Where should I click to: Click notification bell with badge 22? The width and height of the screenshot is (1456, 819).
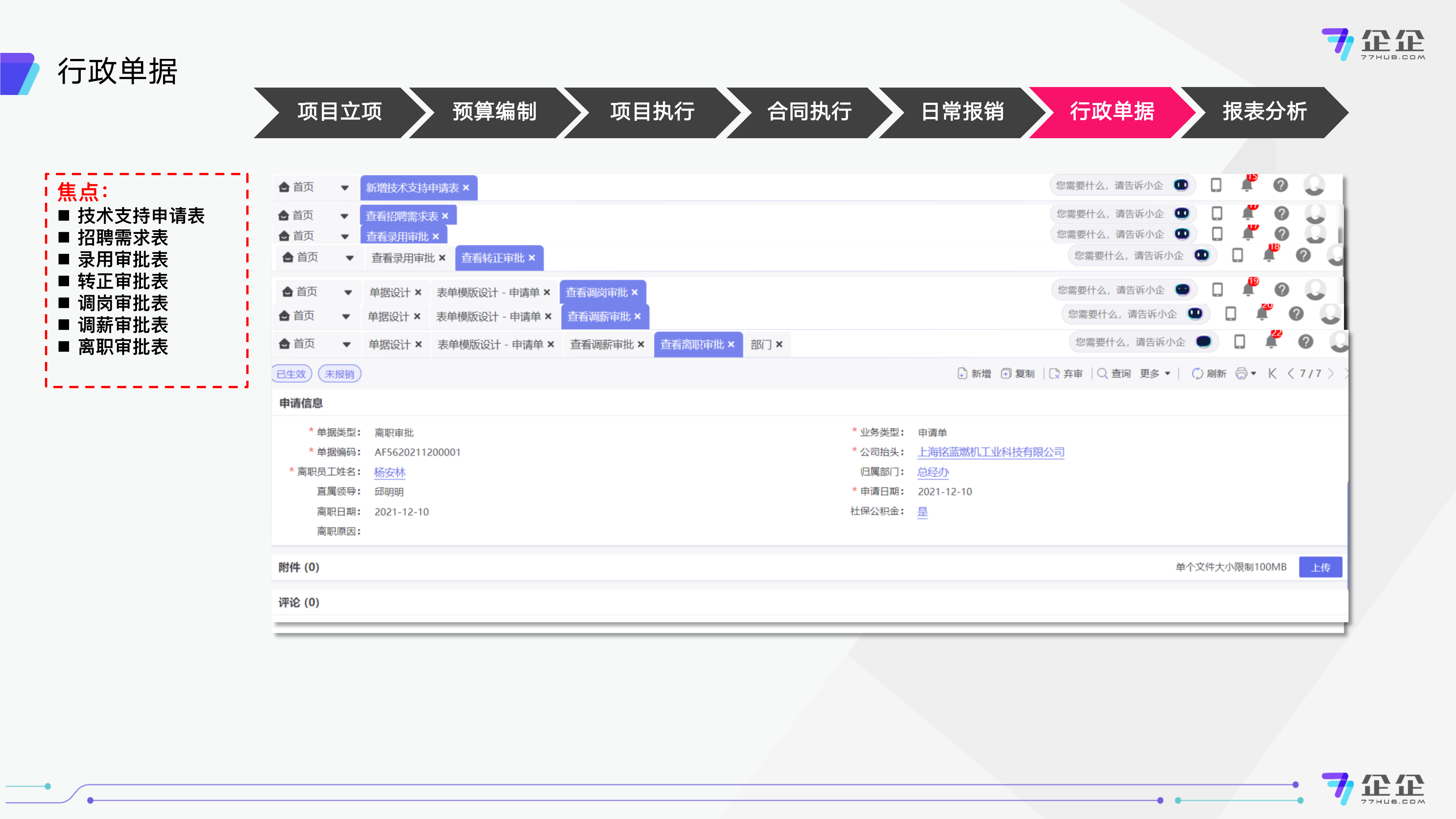tap(1271, 341)
